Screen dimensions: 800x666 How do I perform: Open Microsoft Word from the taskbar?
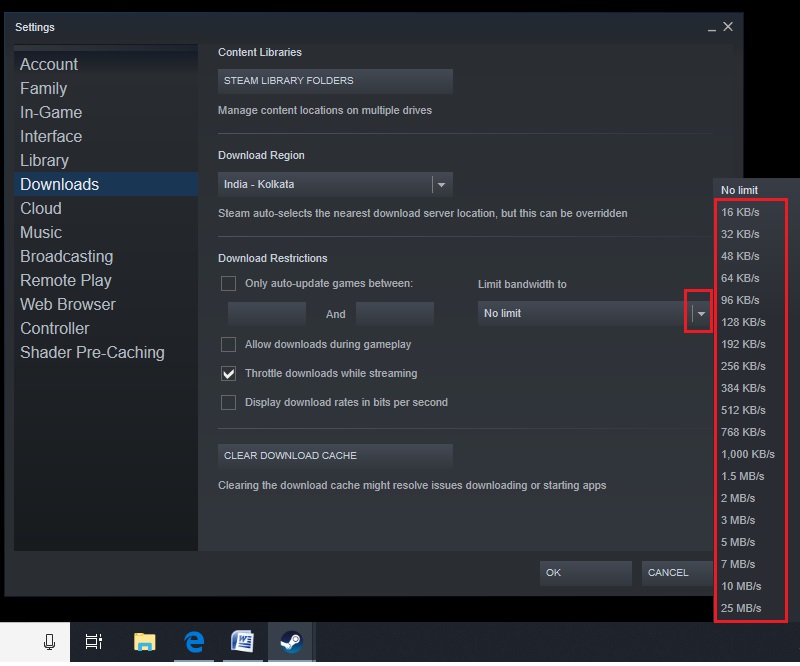pyautogui.click(x=242, y=642)
